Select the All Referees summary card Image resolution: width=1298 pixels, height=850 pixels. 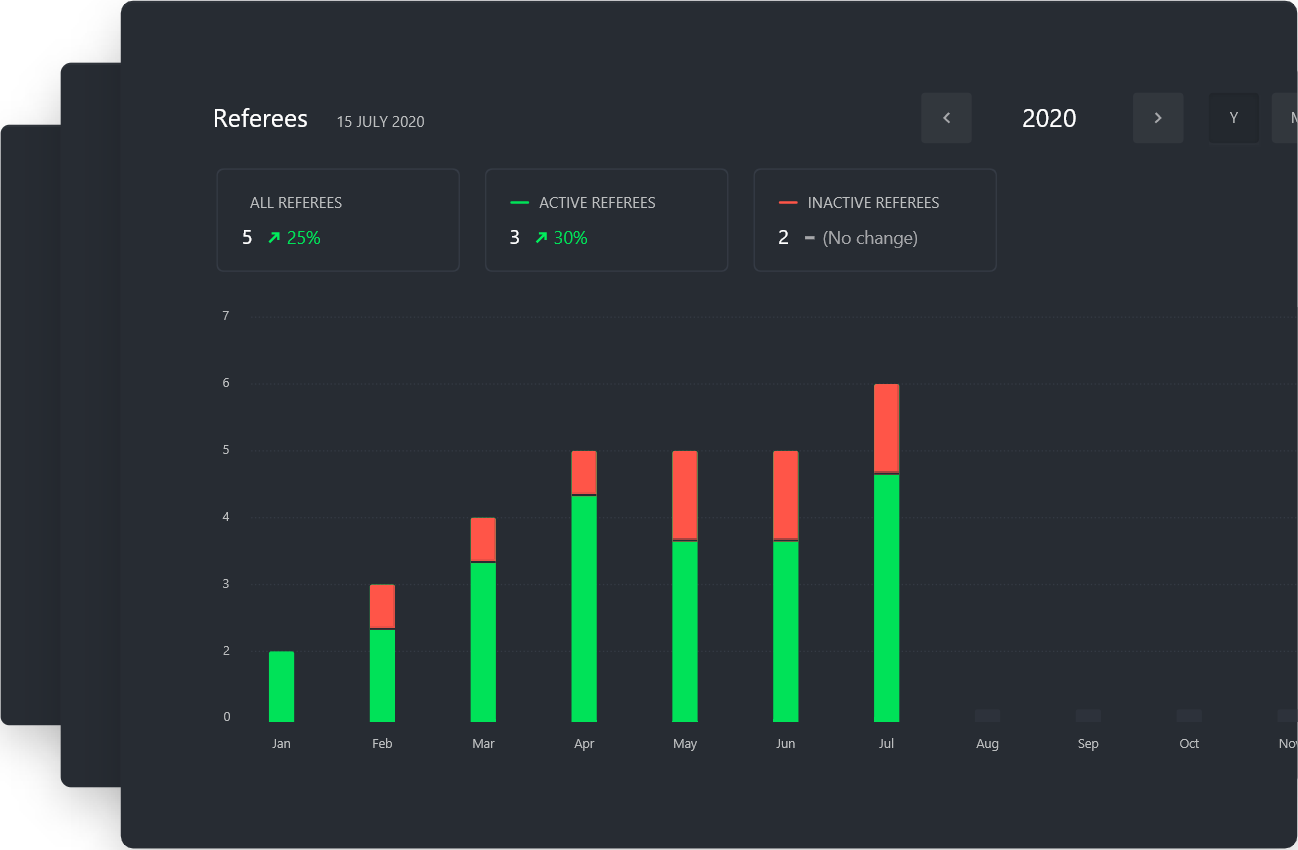pyautogui.click(x=338, y=220)
